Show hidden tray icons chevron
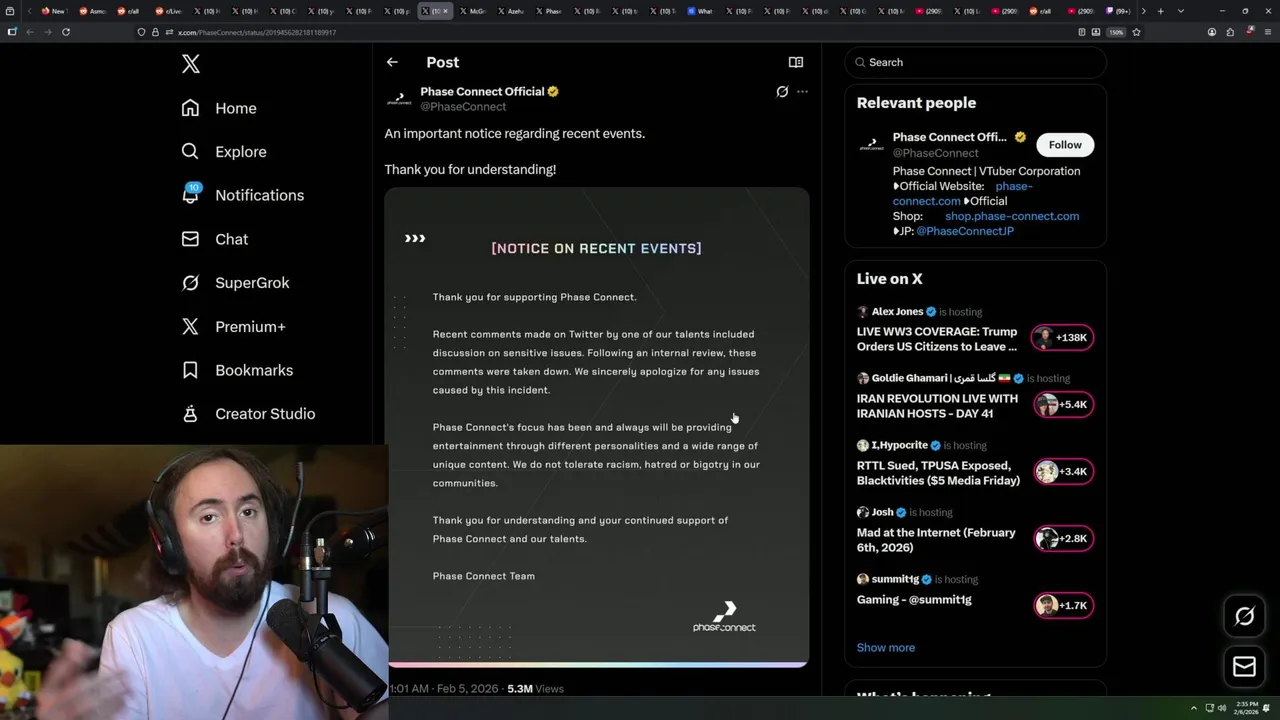Image resolution: width=1280 pixels, height=720 pixels. [1194, 708]
